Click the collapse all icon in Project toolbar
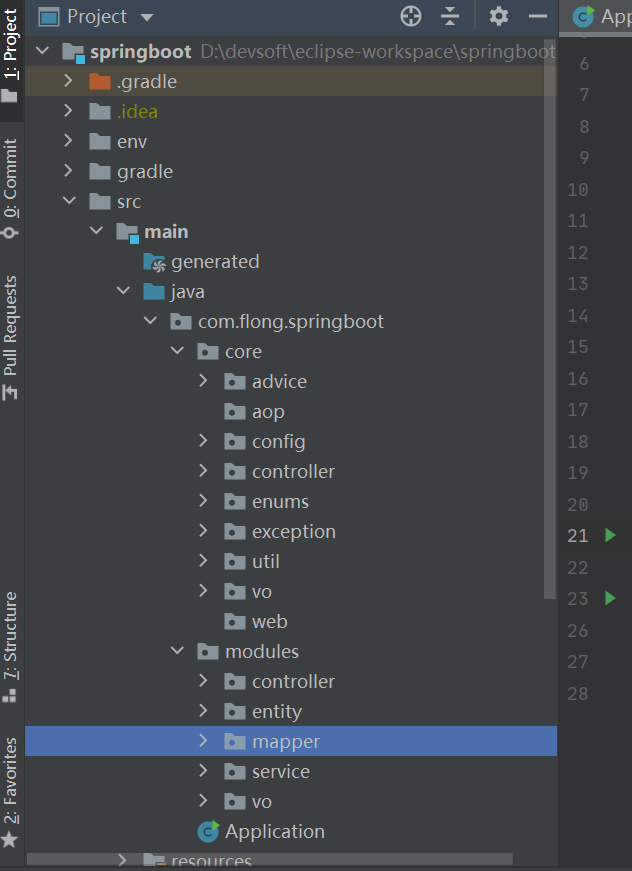Screen dimensions: 632x871 [450, 16]
